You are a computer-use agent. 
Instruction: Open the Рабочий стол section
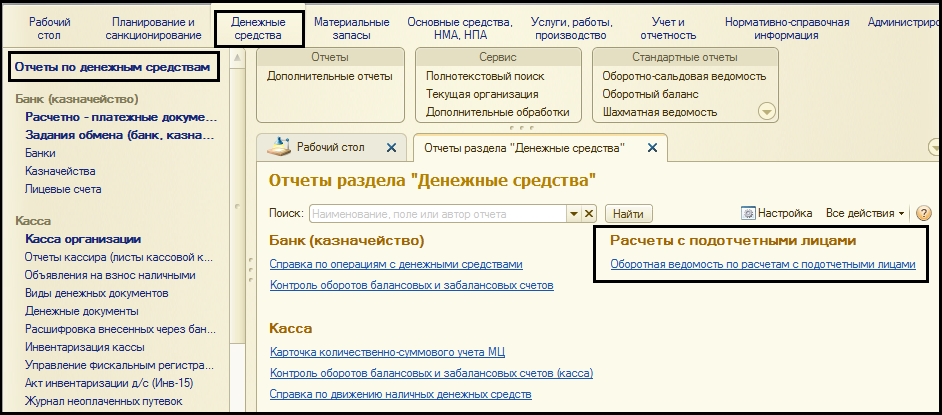click(50, 29)
